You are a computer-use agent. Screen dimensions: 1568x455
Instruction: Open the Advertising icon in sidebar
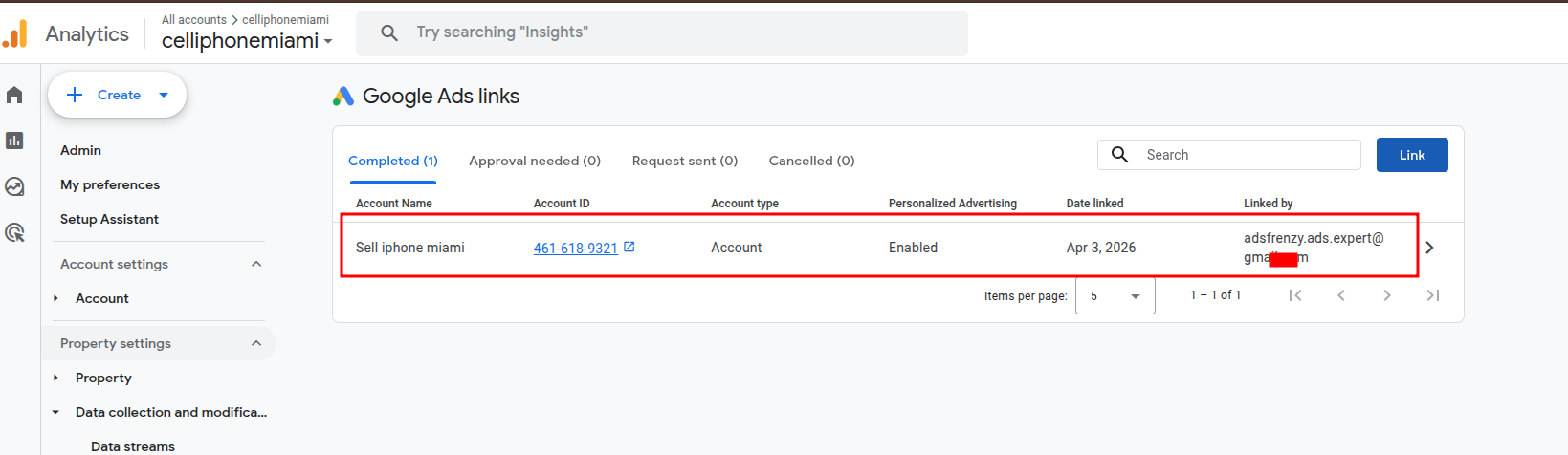tap(14, 232)
